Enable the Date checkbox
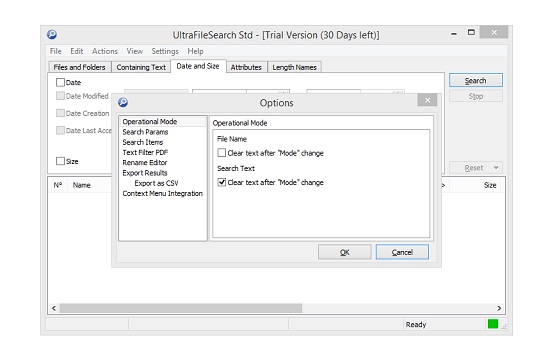This screenshot has height=363, width=550. click(60, 82)
